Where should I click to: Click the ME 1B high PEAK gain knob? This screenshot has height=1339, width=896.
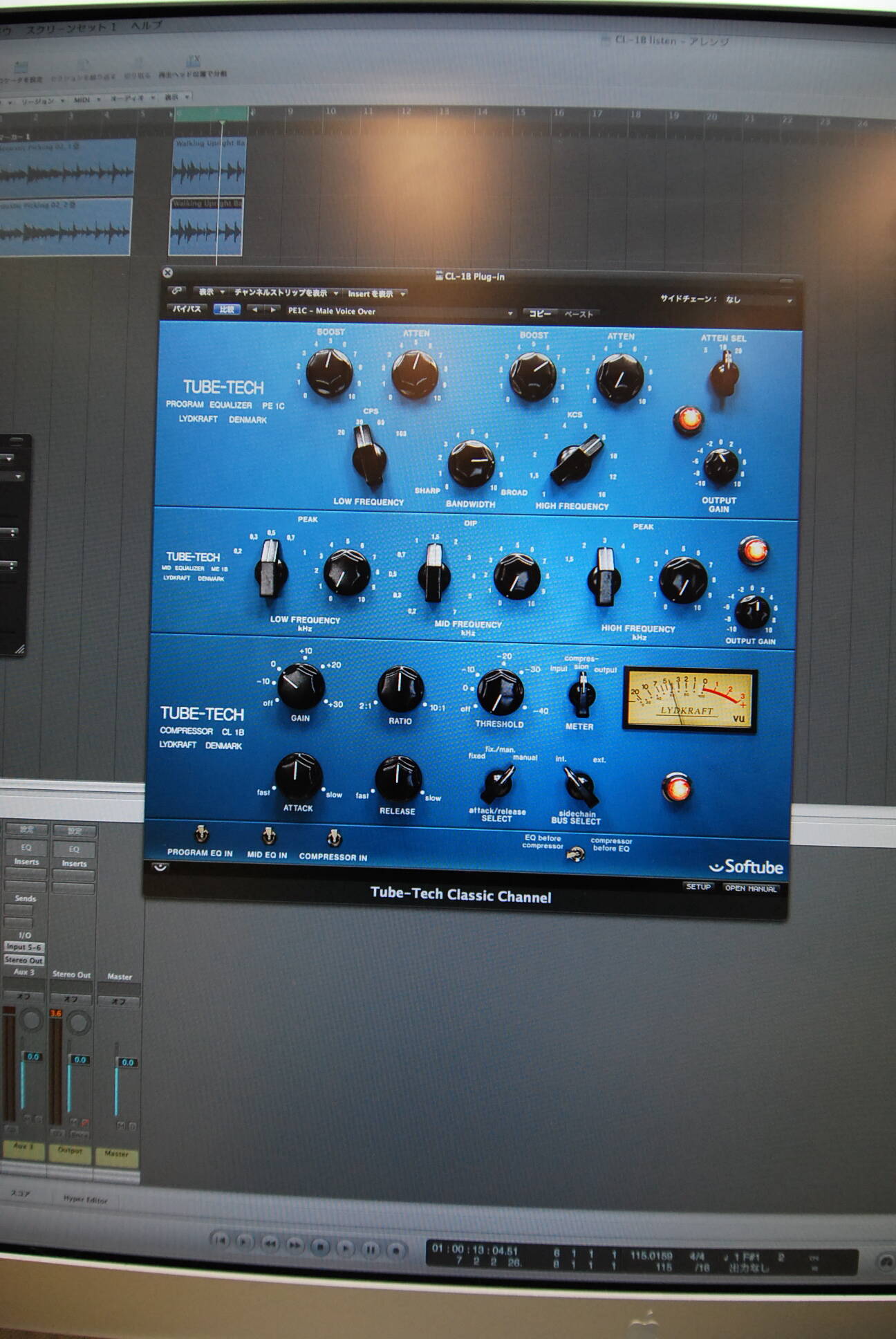pos(683,580)
